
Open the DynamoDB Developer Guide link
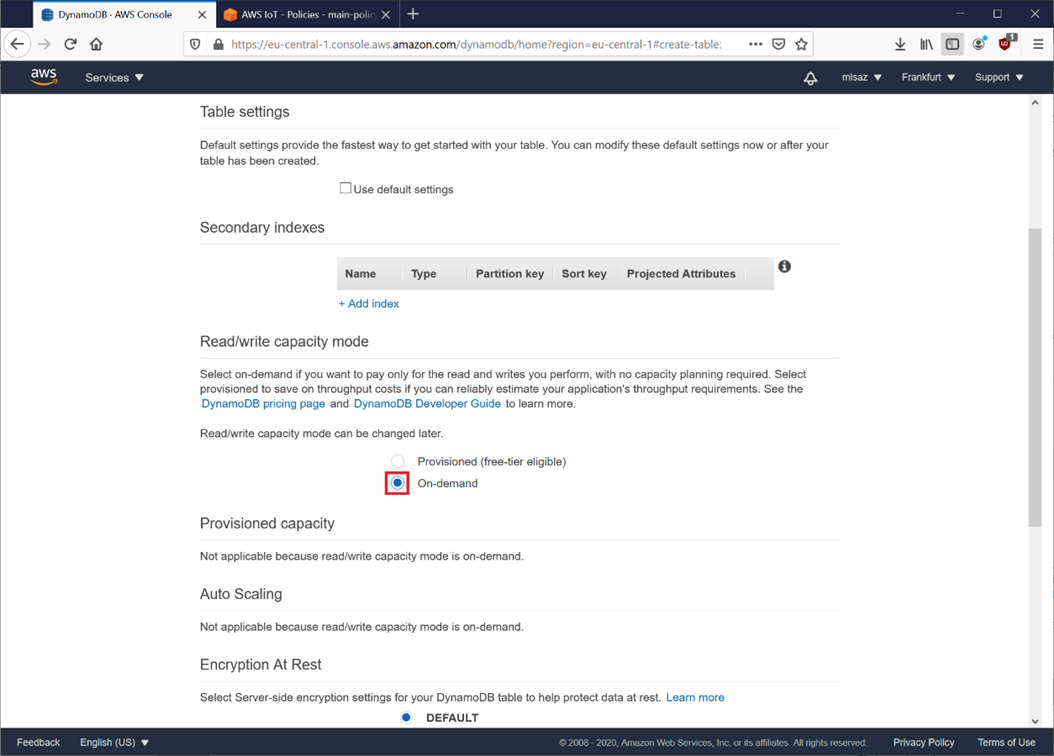tap(427, 403)
